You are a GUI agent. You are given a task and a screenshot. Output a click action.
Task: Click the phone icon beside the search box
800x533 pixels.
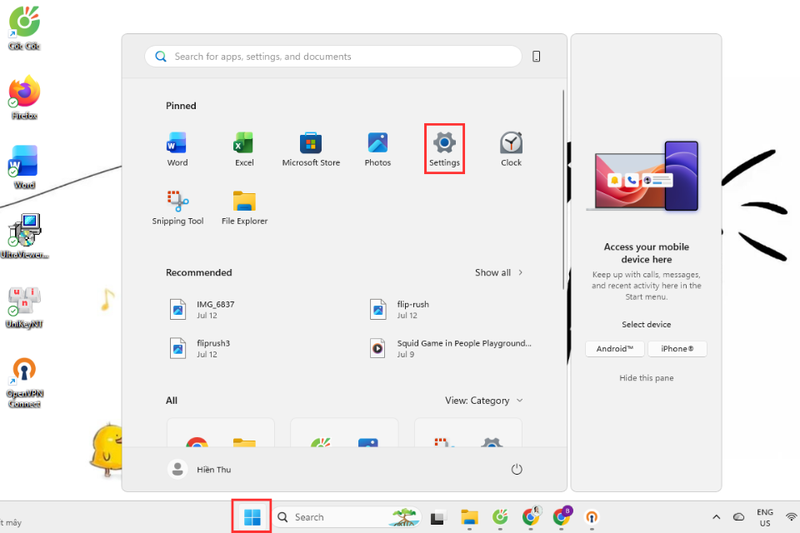coord(536,57)
